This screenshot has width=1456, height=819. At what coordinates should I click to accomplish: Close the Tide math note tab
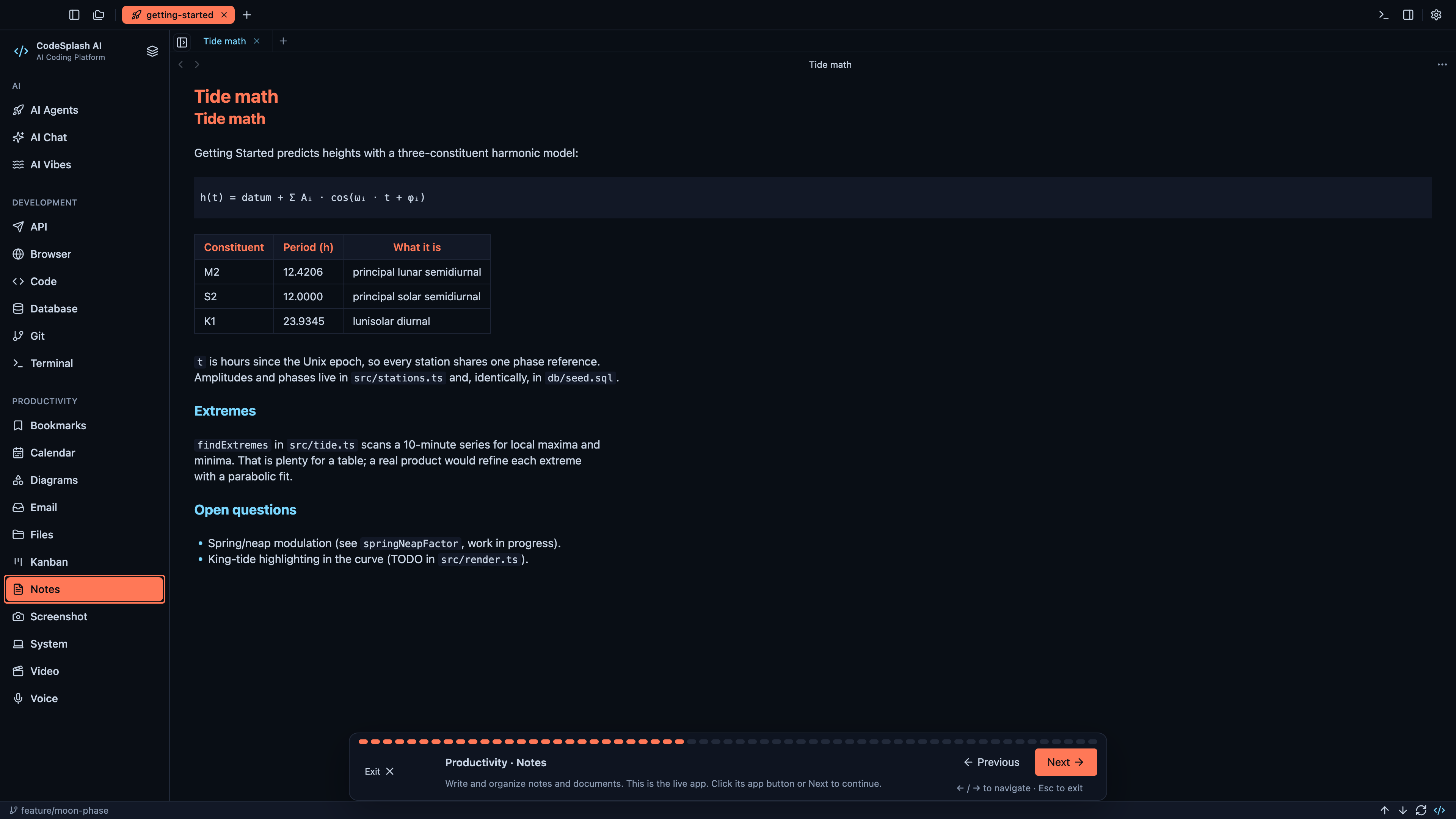pos(257,41)
